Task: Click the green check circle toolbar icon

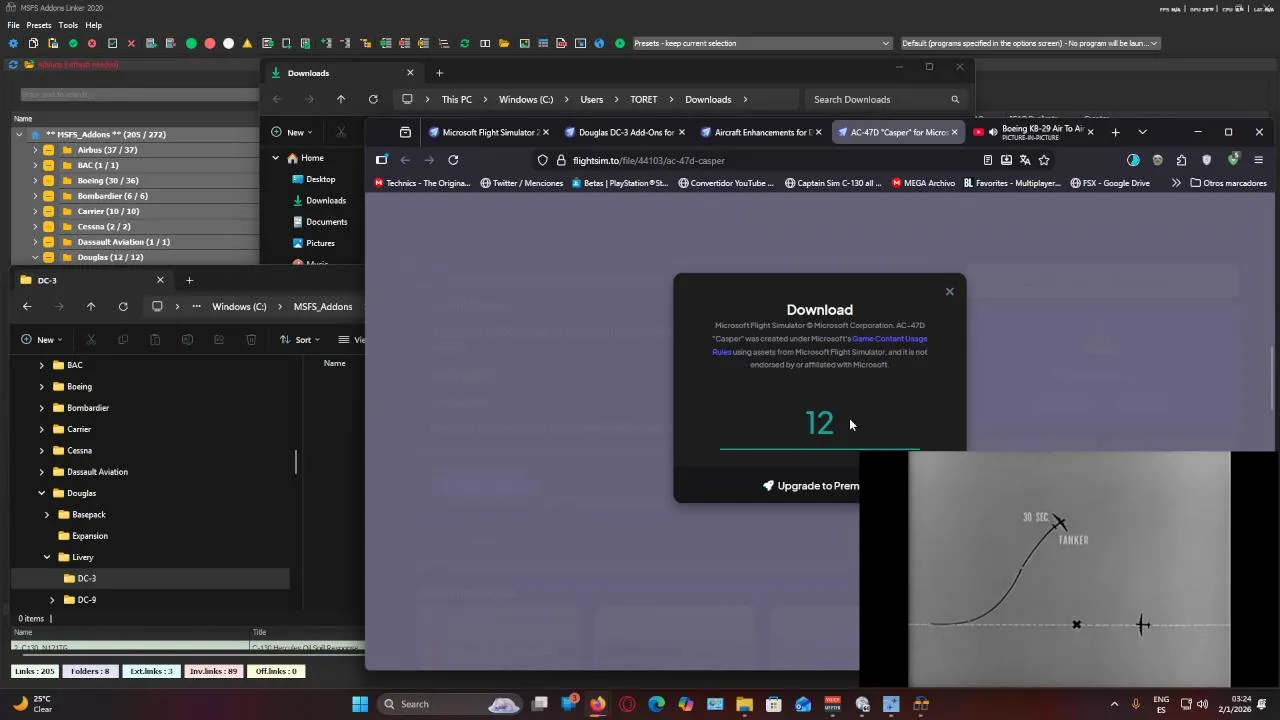Action: [72, 43]
